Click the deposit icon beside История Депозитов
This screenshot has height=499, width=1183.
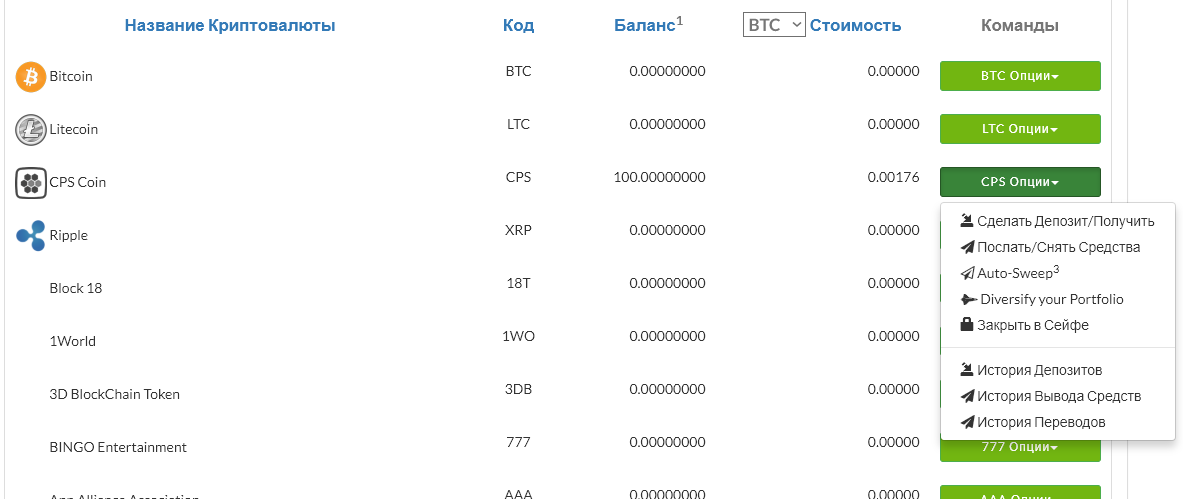tap(967, 370)
